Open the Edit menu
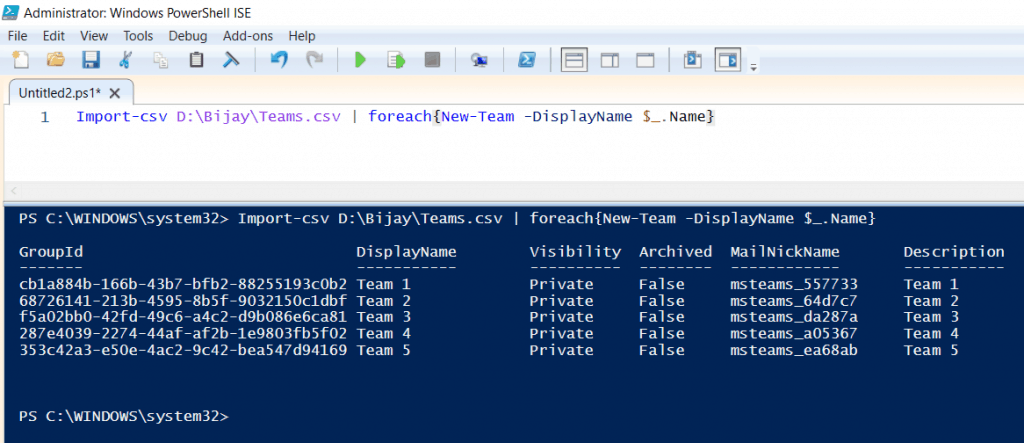1024x443 pixels. [54, 36]
